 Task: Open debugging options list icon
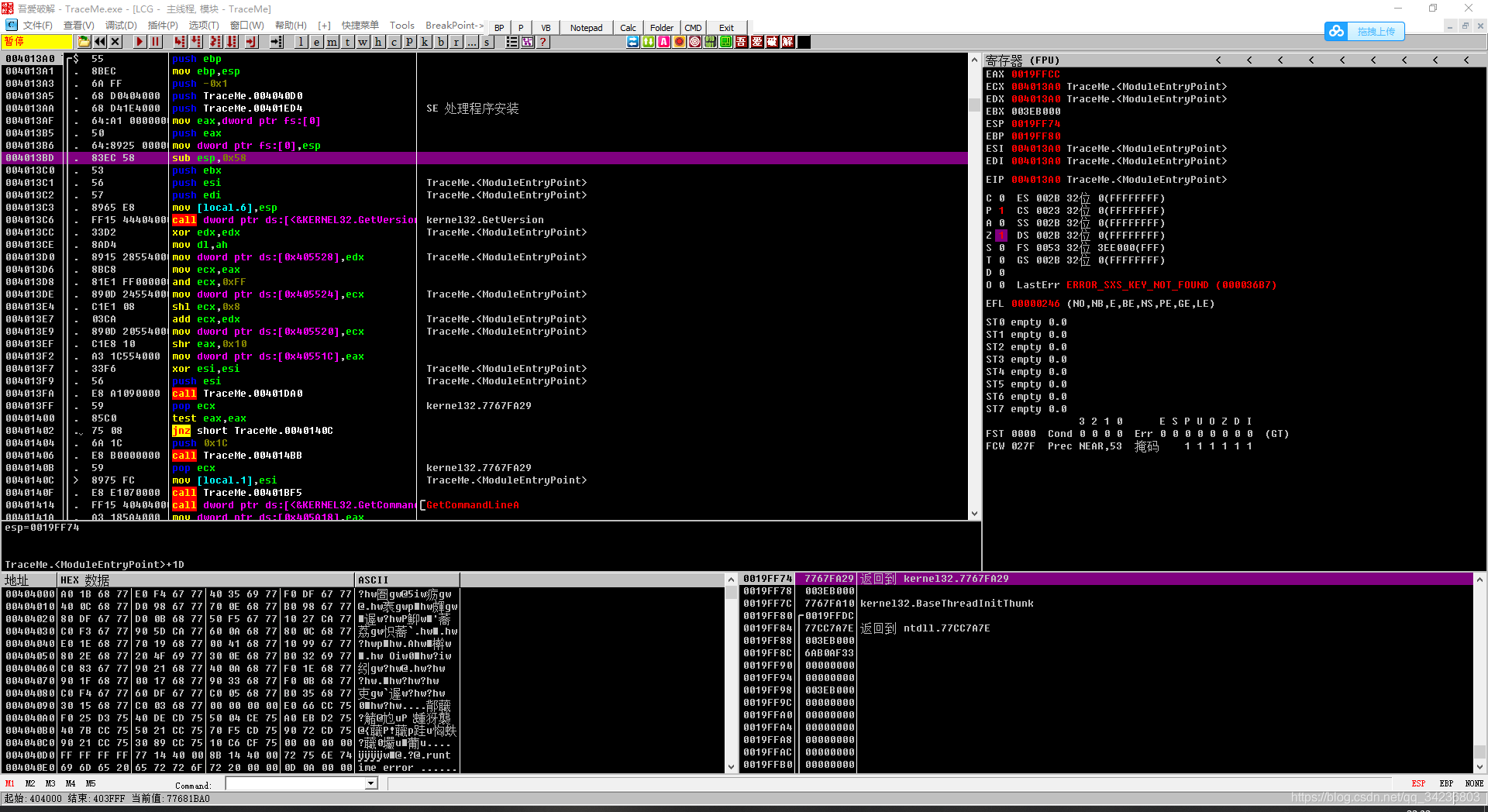point(511,42)
